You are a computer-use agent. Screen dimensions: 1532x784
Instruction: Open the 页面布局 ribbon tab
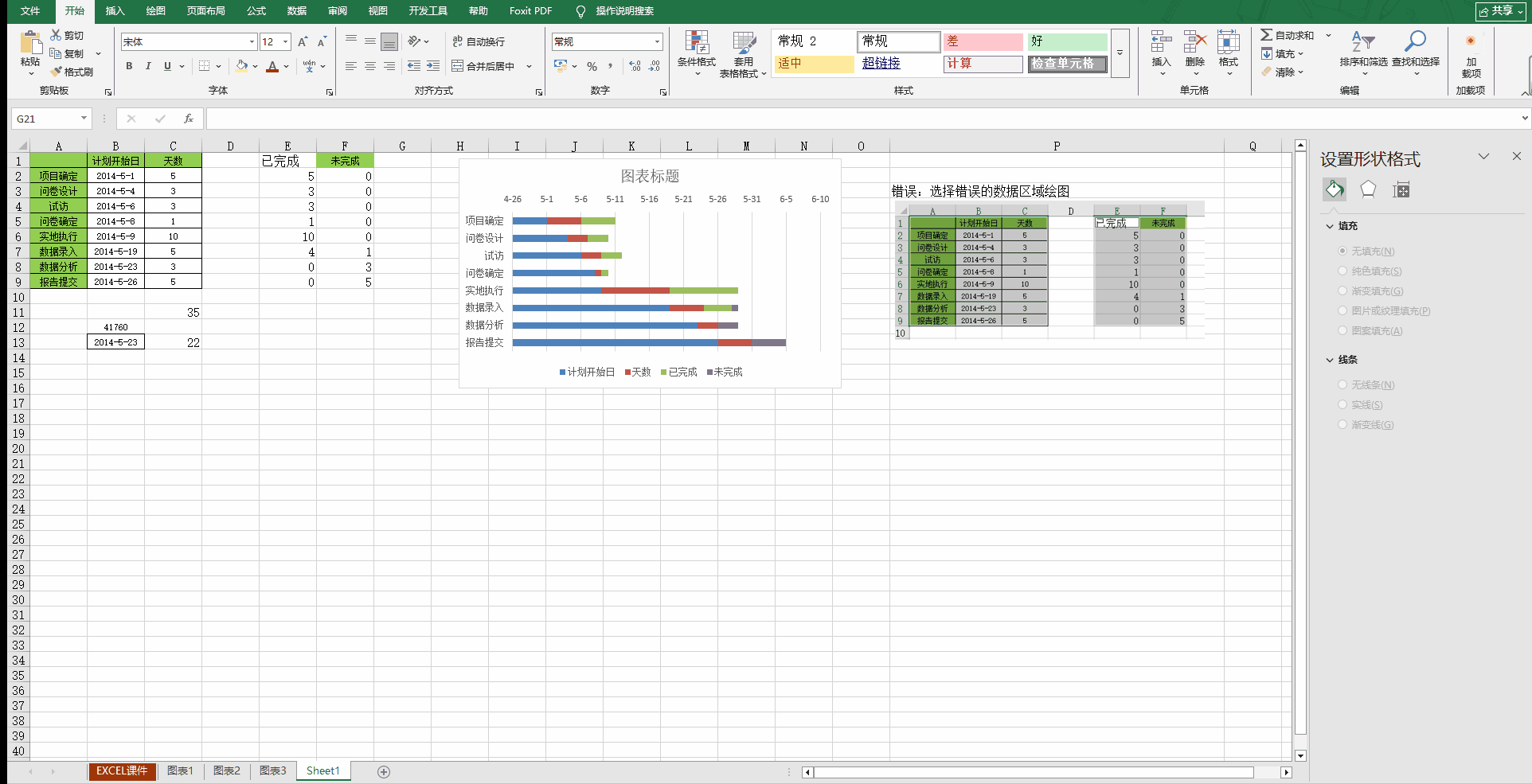coord(205,11)
